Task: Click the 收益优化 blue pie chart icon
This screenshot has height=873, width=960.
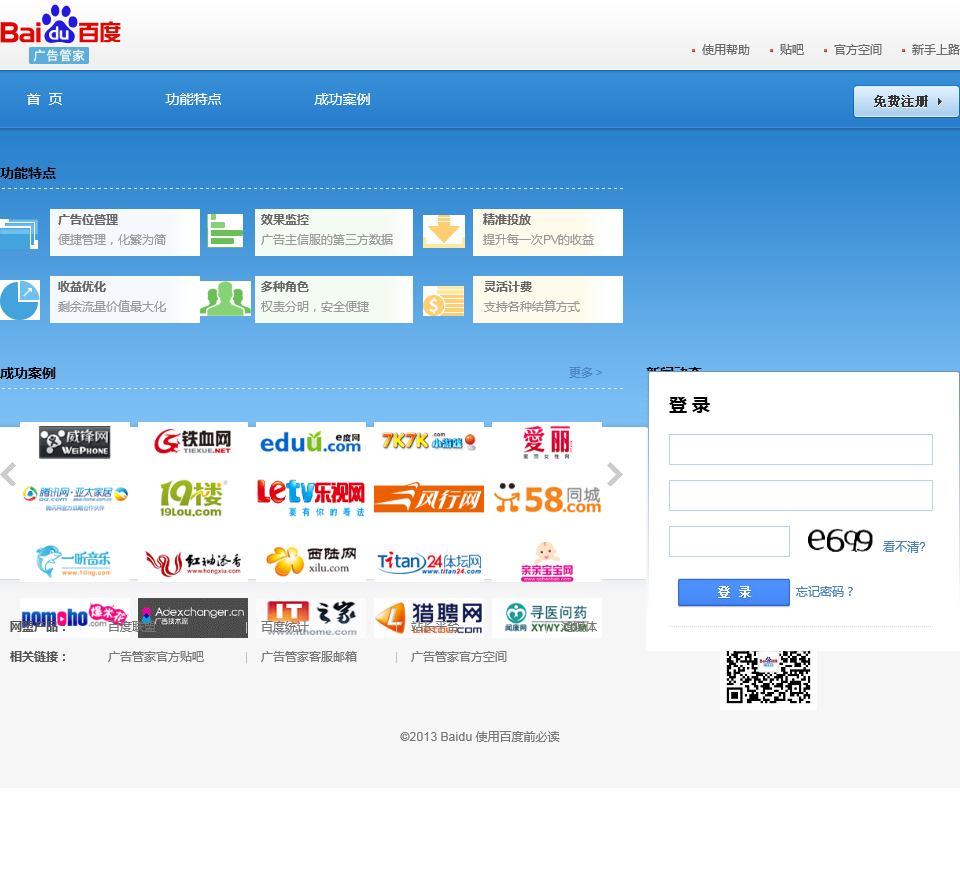Action: [x=20, y=299]
